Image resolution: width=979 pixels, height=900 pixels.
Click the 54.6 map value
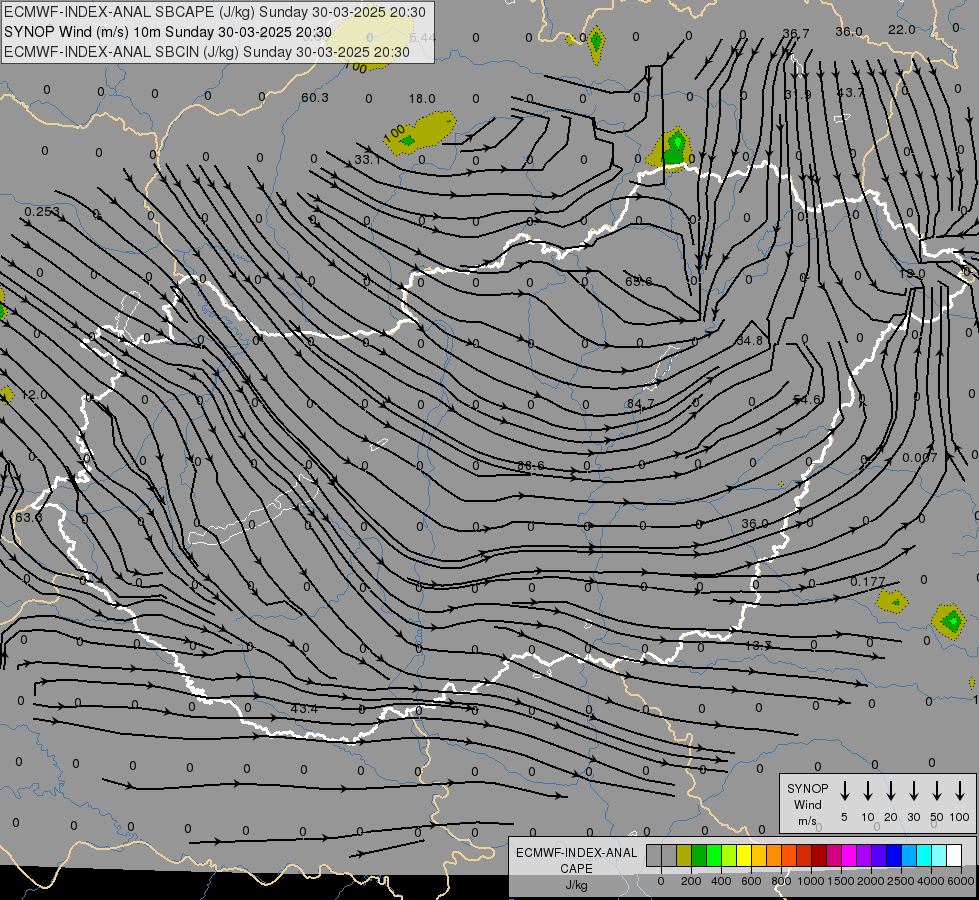(807, 399)
